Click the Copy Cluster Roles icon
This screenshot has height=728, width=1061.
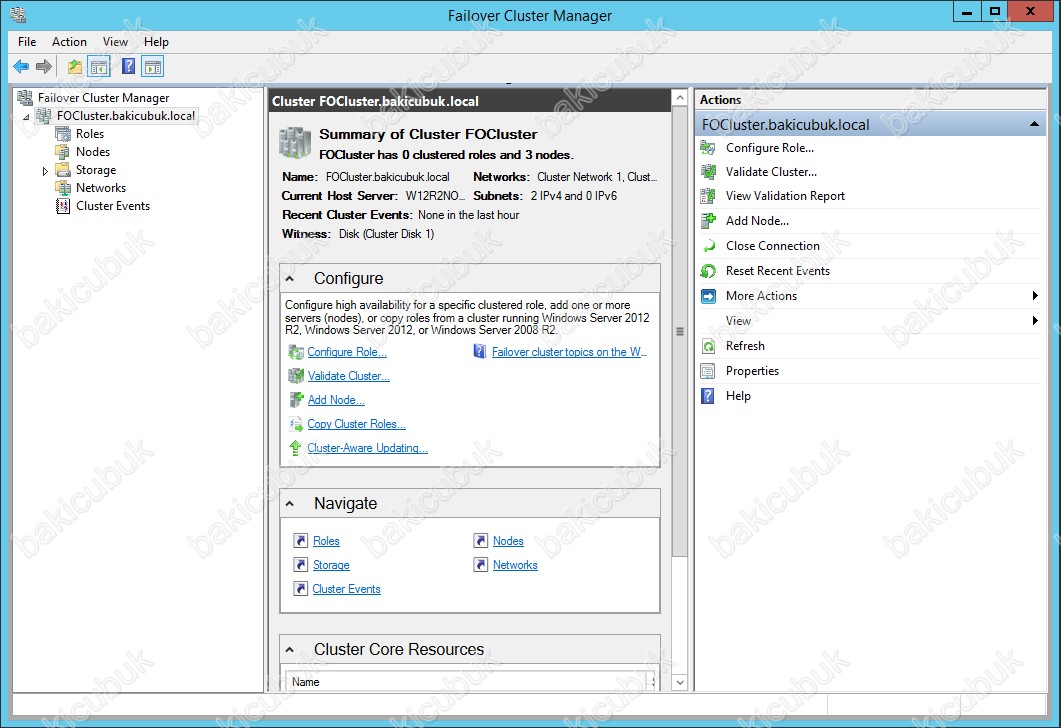296,424
